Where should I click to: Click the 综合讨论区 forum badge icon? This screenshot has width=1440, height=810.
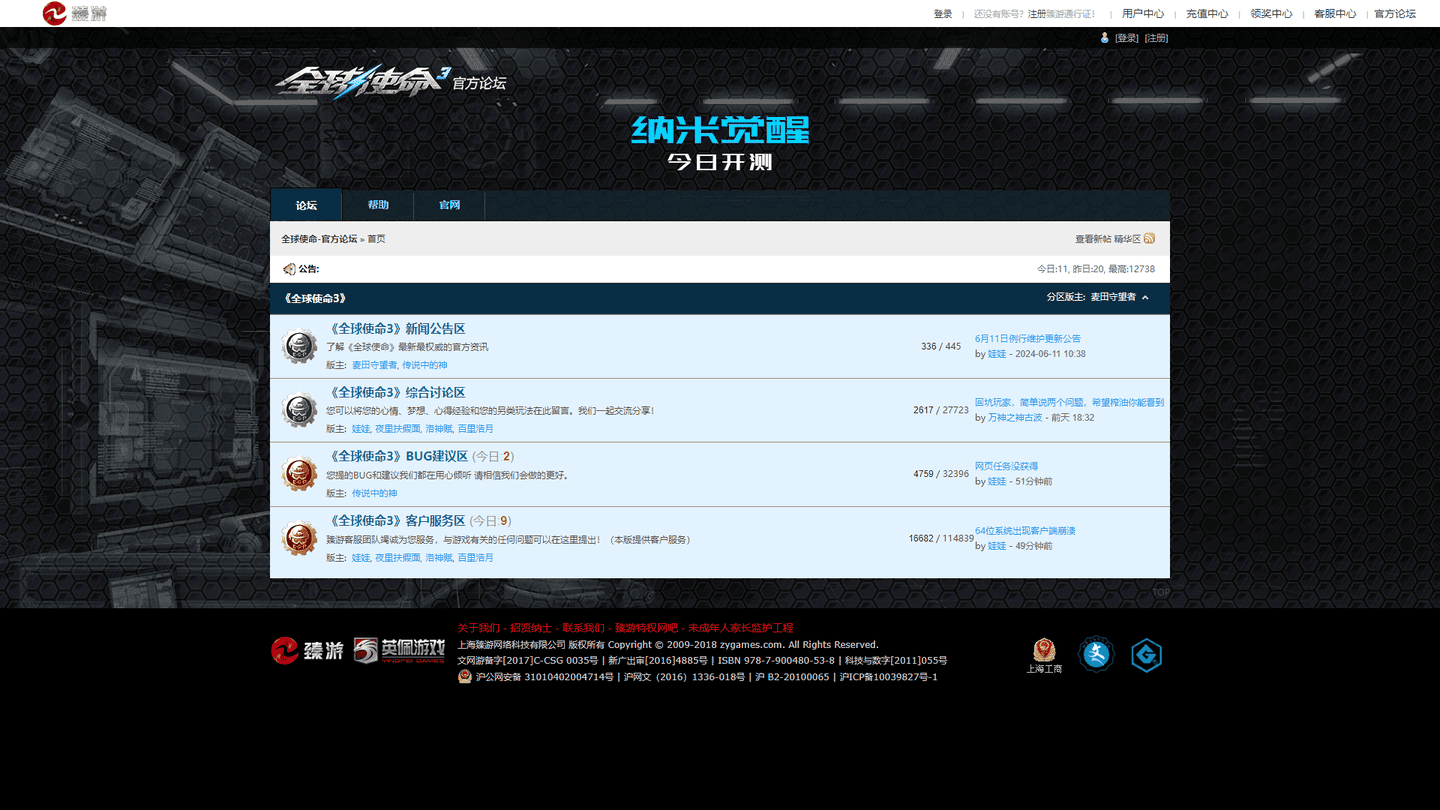[x=299, y=410]
